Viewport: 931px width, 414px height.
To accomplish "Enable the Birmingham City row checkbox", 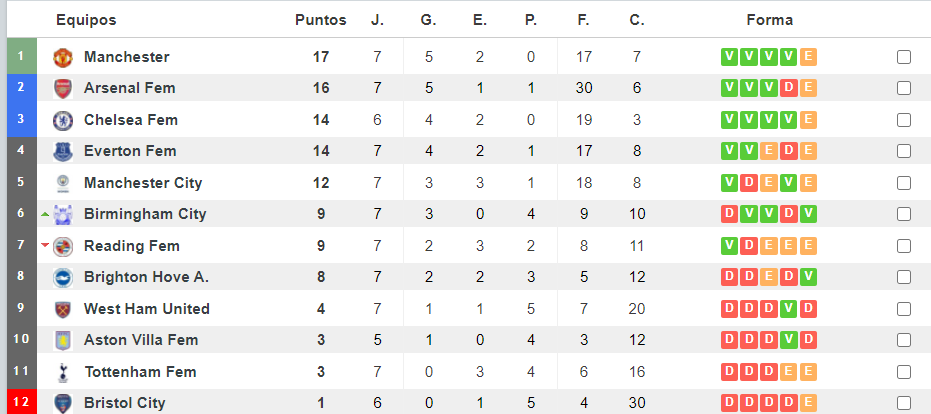I will pos(904,214).
